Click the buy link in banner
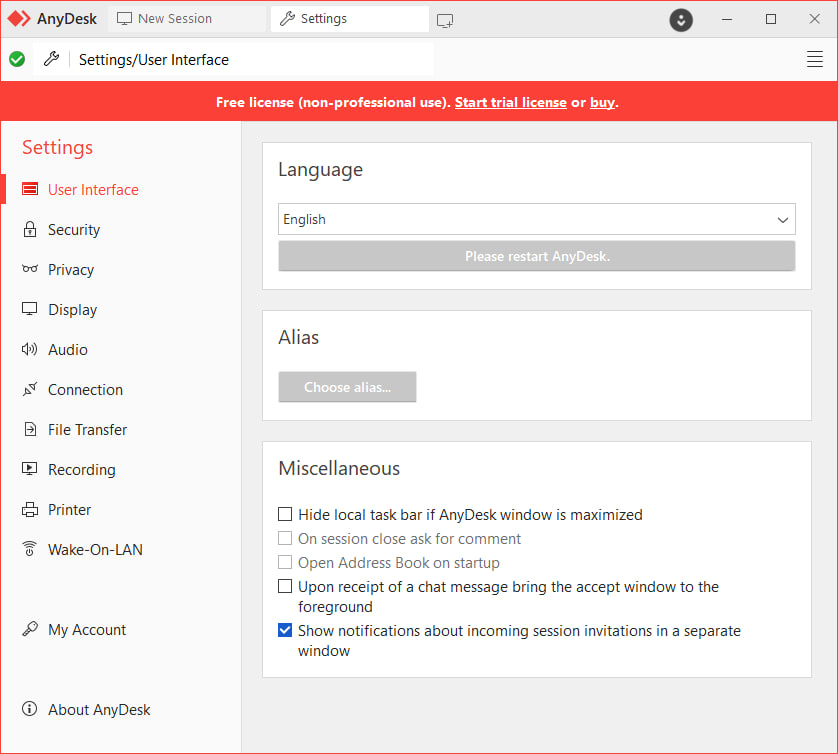The width and height of the screenshot is (838, 754). coord(602,102)
